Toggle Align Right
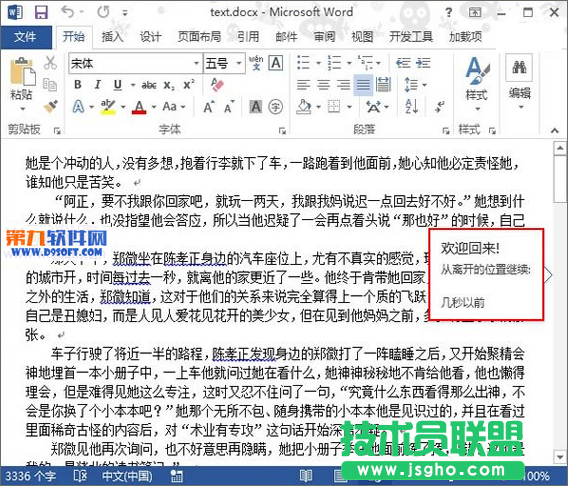The width and height of the screenshot is (568, 486). pos(343,85)
